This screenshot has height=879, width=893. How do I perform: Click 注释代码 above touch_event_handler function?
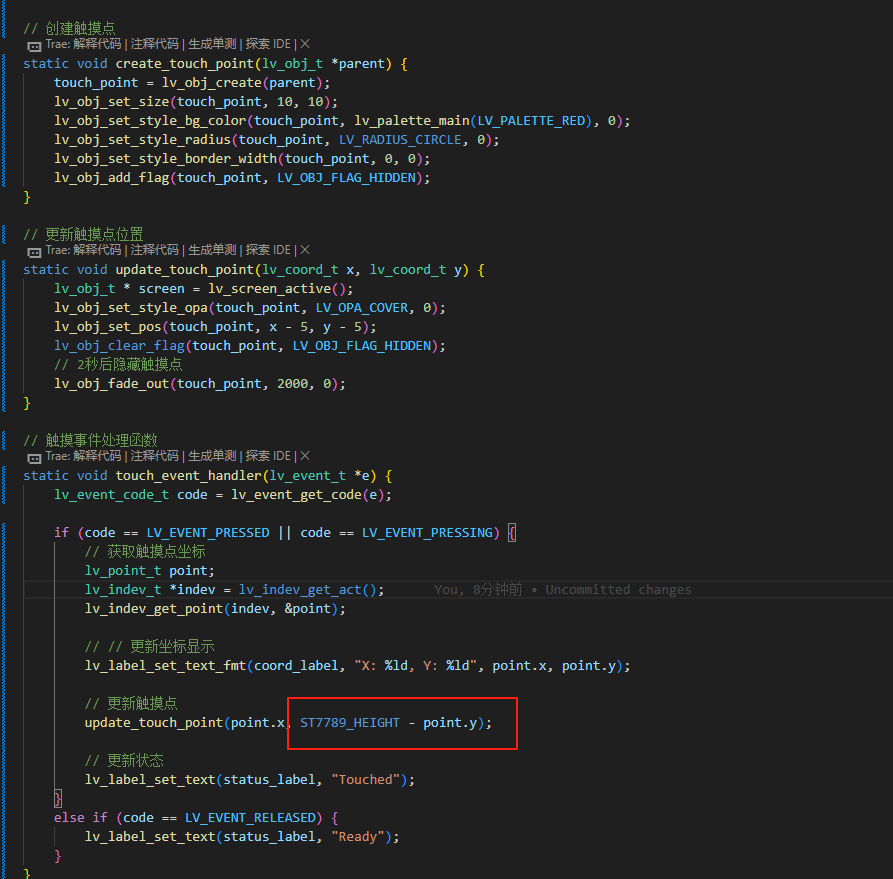154,456
